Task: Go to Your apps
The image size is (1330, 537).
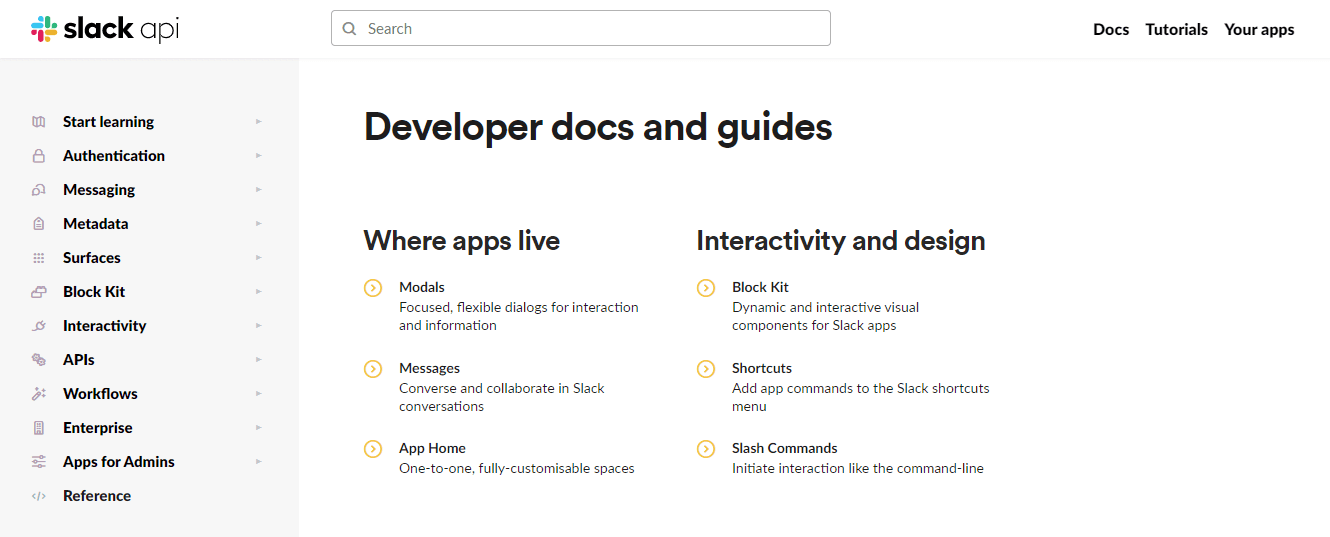Action: (x=1259, y=30)
